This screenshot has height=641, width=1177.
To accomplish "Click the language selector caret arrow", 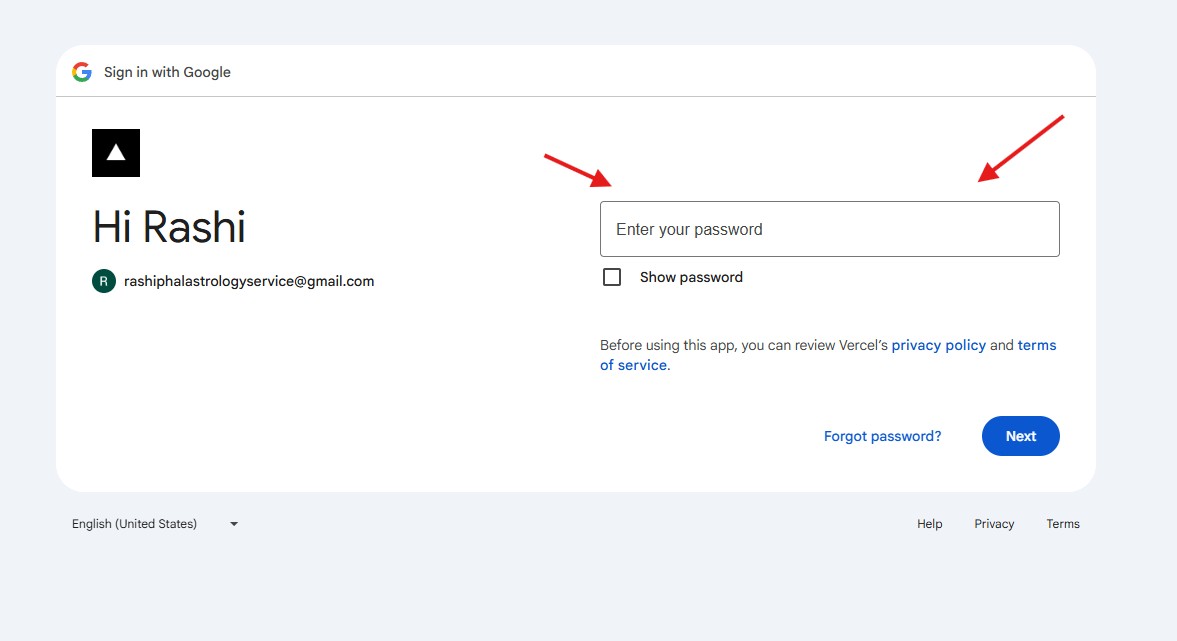I will click(234, 524).
